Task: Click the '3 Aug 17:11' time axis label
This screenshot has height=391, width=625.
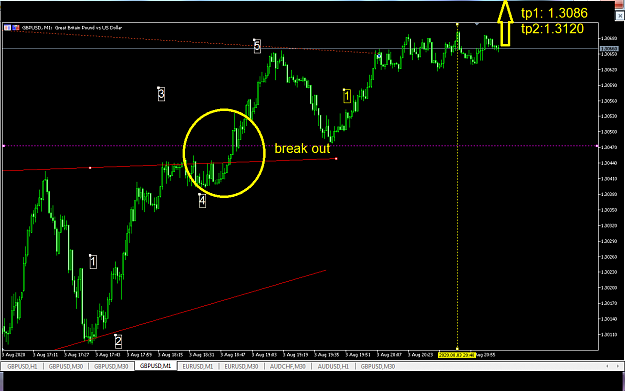Action: pyautogui.click(x=45, y=355)
